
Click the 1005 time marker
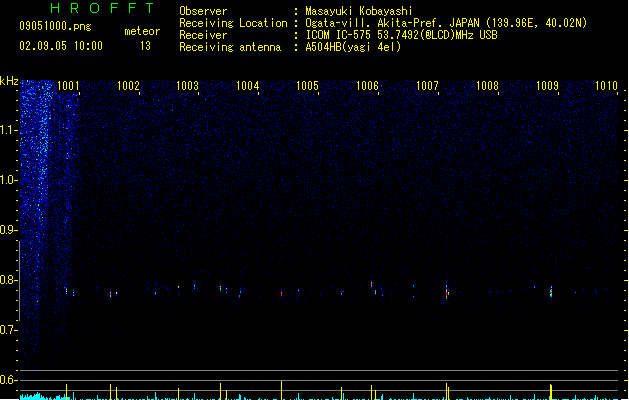pos(307,86)
